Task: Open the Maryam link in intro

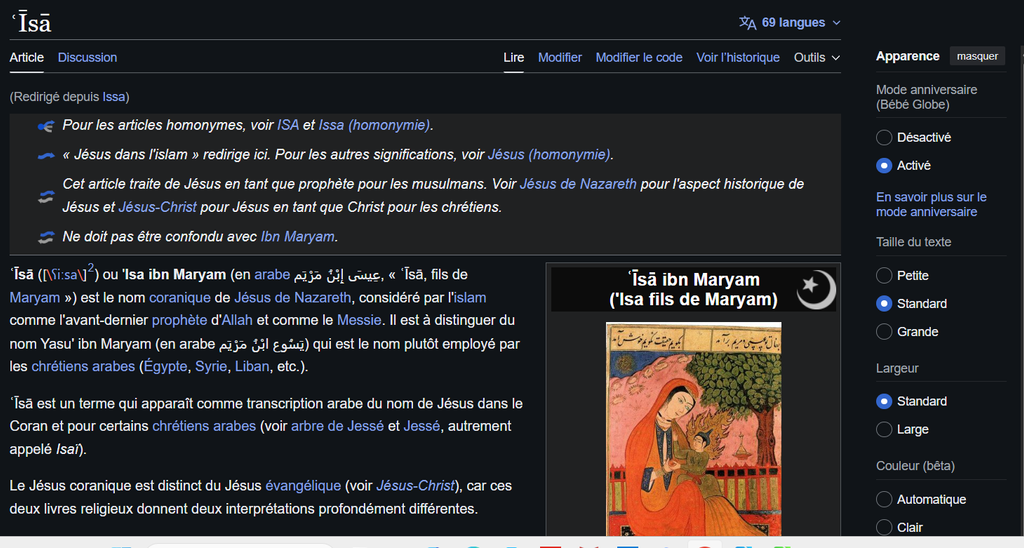Action: (35, 298)
